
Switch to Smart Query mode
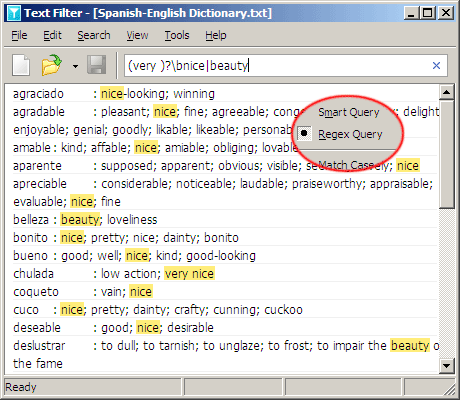[x=348, y=112]
